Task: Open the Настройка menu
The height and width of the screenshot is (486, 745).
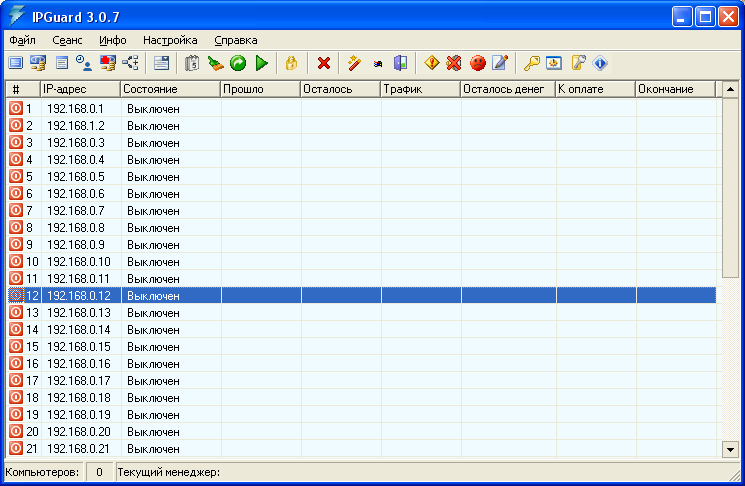Action: point(170,40)
